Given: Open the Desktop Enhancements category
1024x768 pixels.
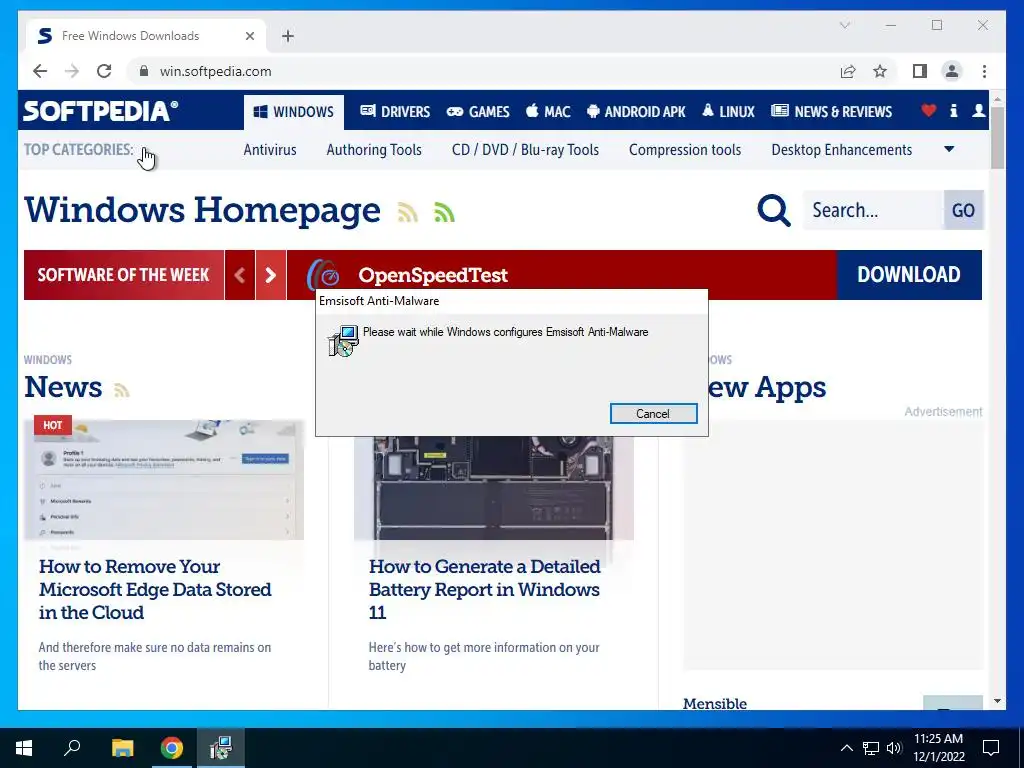Looking at the screenshot, I should point(842,150).
